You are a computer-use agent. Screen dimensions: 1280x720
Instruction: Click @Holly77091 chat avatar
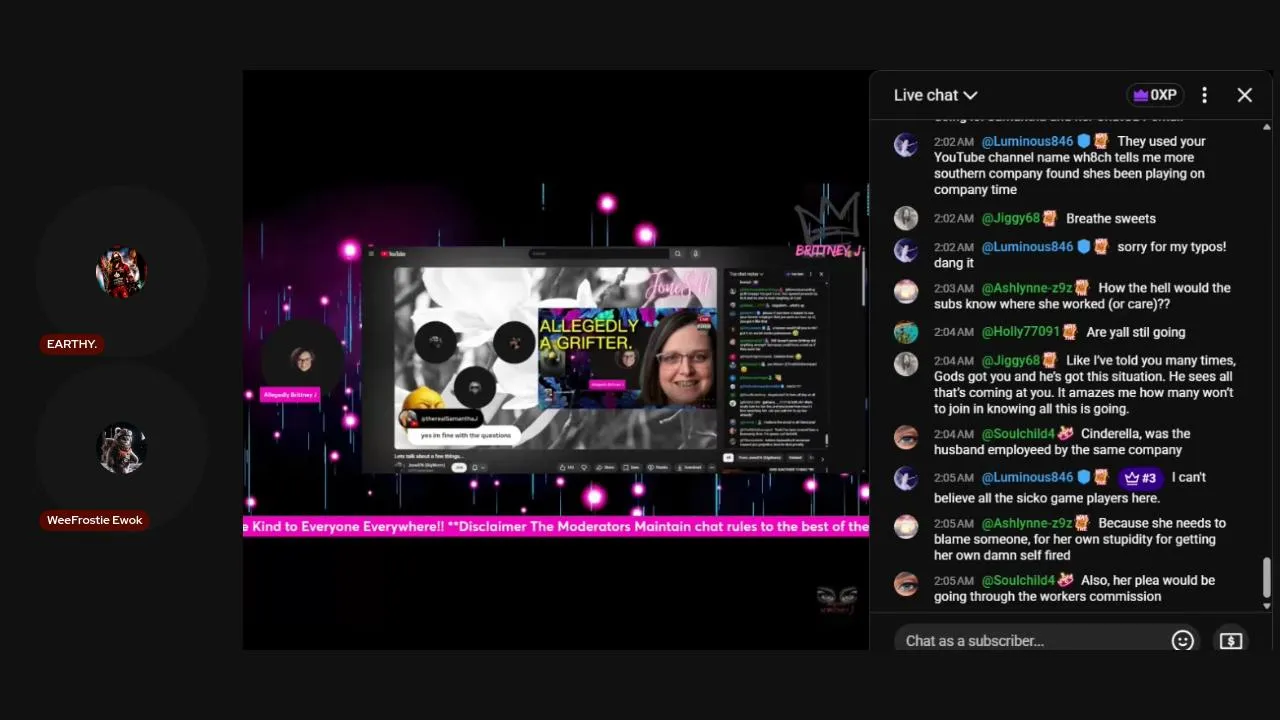pos(906,332)
